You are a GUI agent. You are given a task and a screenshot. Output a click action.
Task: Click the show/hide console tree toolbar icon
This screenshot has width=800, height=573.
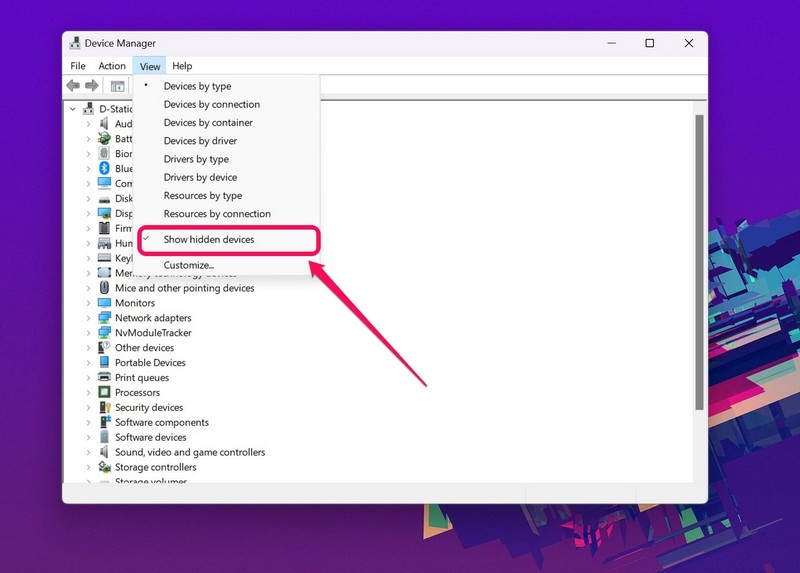point(117,87)
